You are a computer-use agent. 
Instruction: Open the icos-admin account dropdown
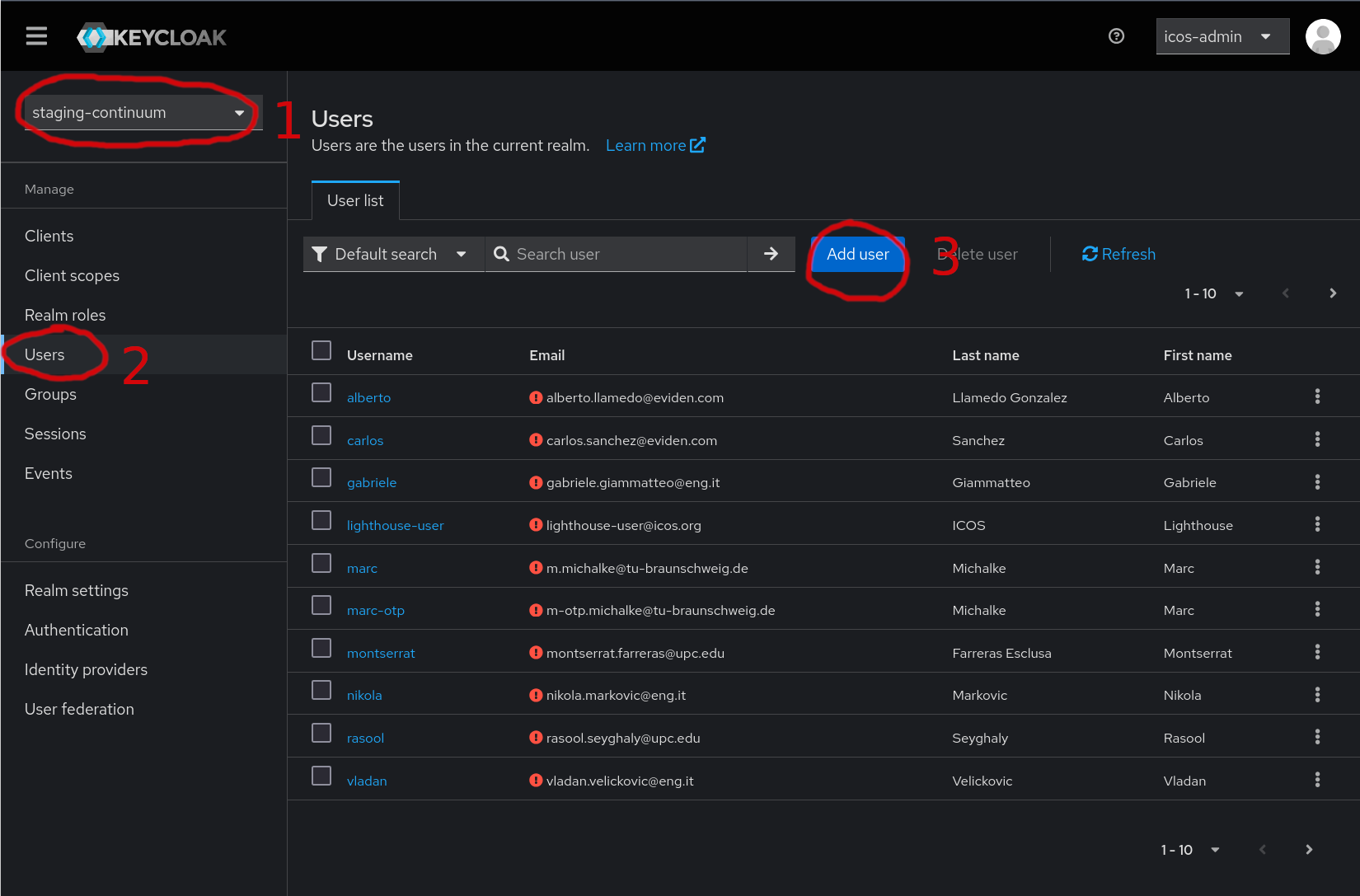(1222, 36)
